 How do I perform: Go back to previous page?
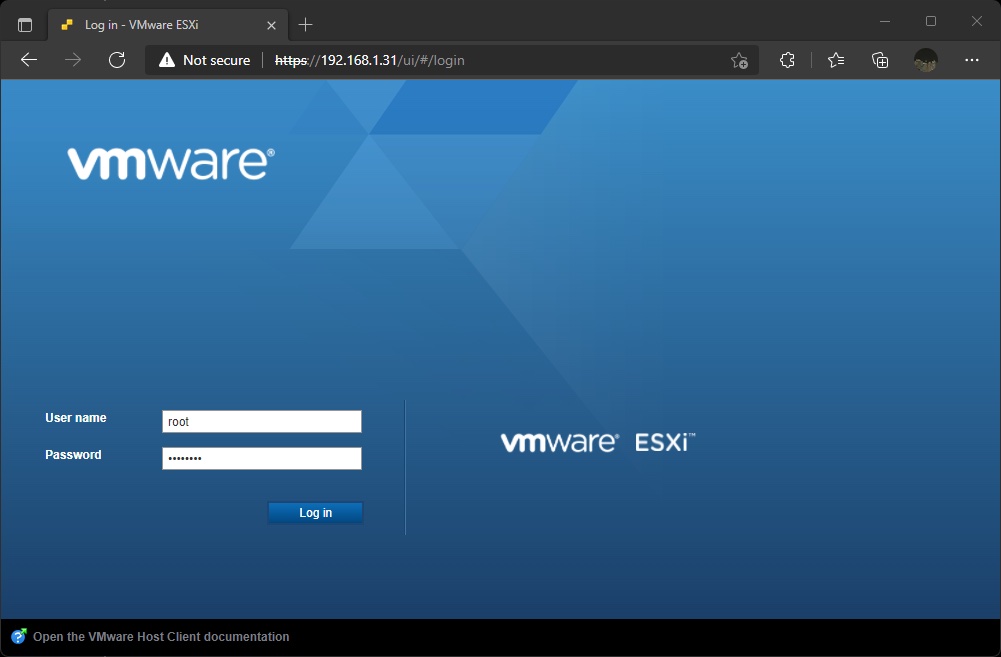pos(29,60)
